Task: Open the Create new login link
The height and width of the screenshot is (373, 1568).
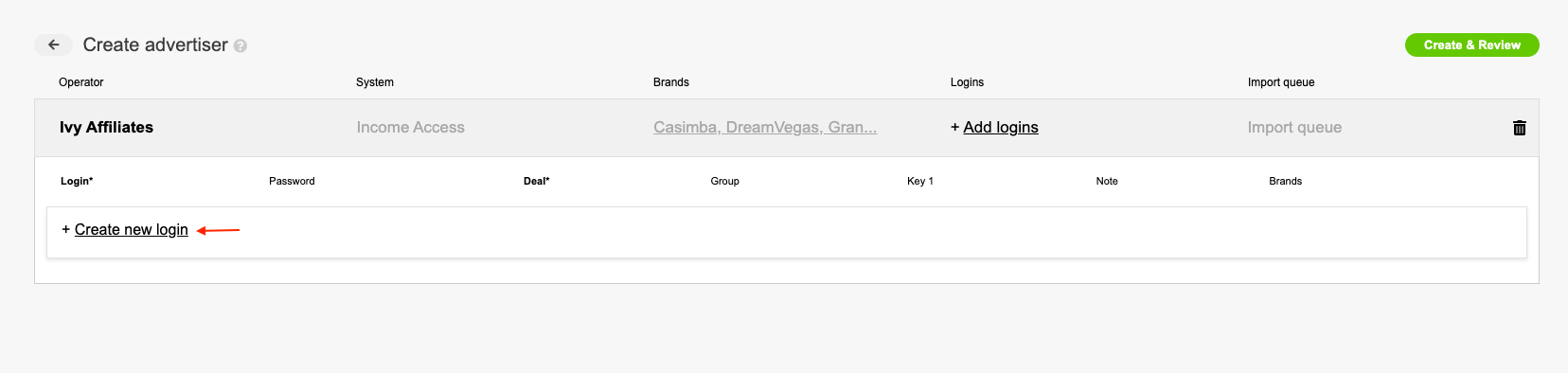Action: [x=132, y=230]
